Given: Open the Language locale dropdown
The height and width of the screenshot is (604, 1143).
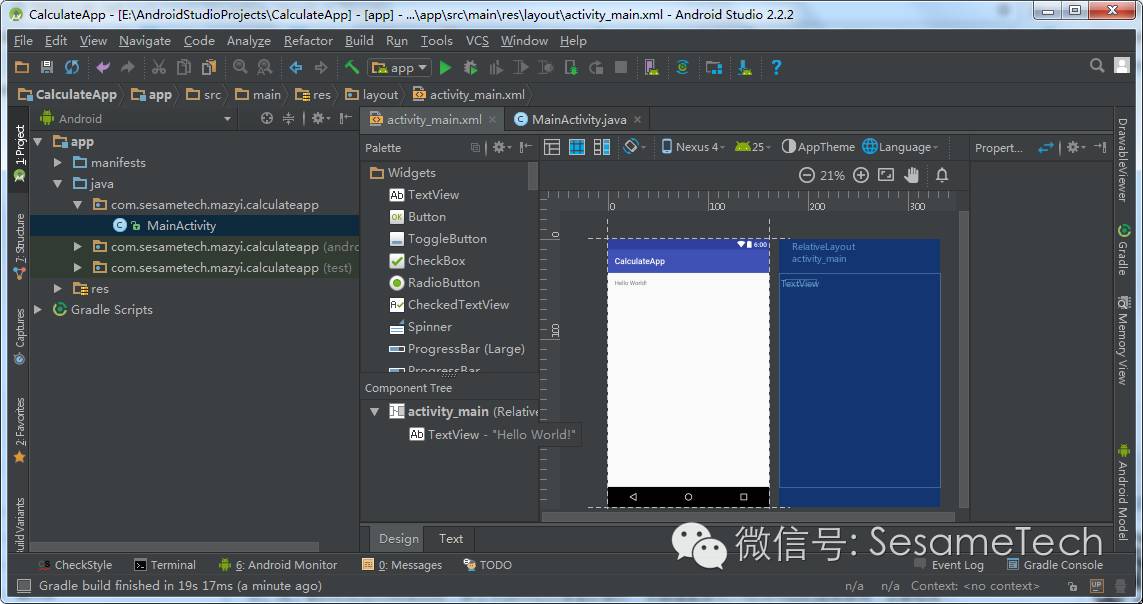Looking at the screenshot, I should tap(900, 147).
